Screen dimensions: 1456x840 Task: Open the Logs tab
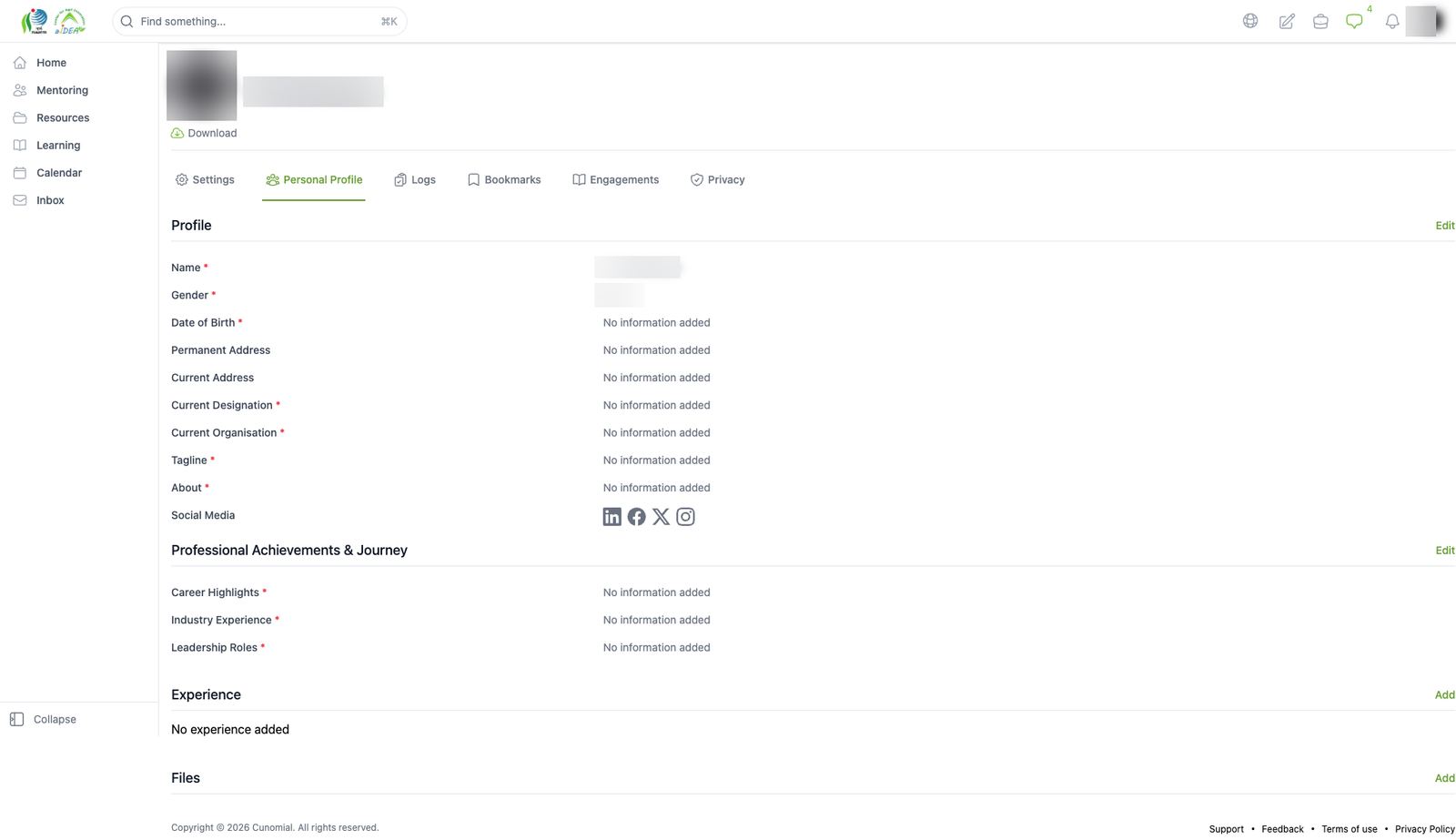tap(415, 180)
